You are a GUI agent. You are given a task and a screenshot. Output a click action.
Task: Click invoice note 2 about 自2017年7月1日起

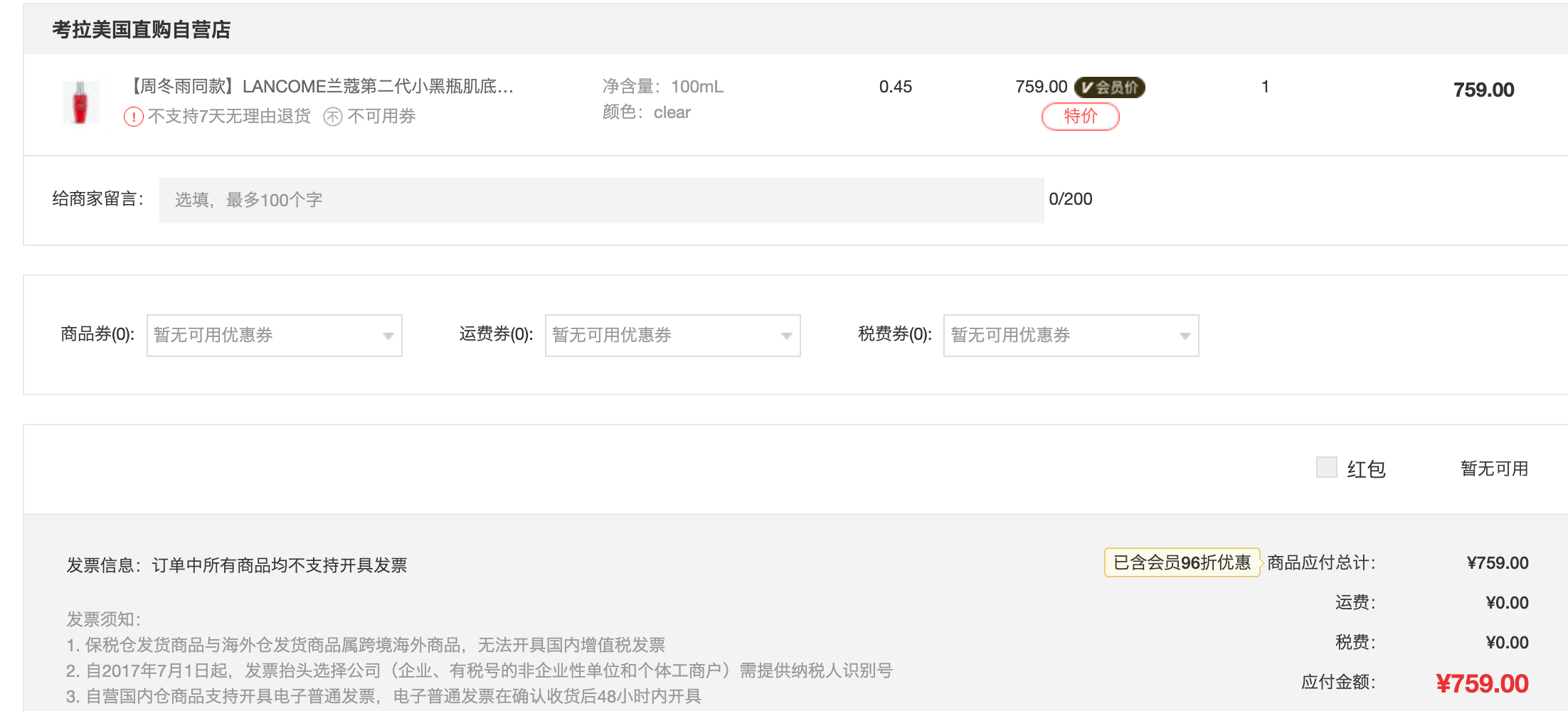[x=480, y=670]
